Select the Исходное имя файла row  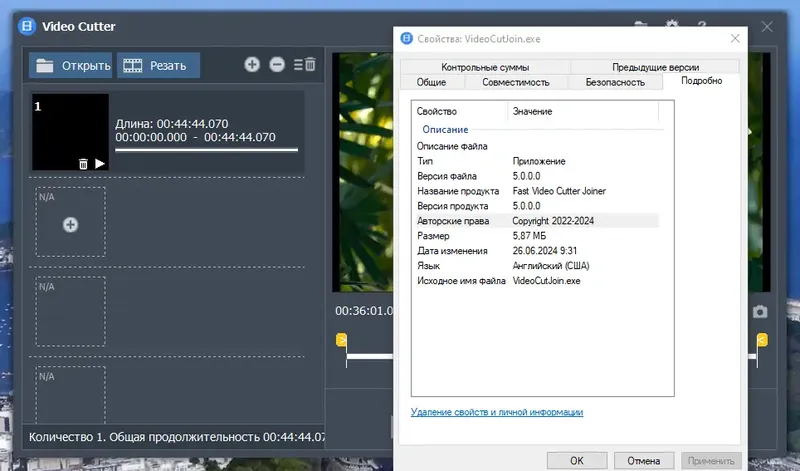coord(536,281)
